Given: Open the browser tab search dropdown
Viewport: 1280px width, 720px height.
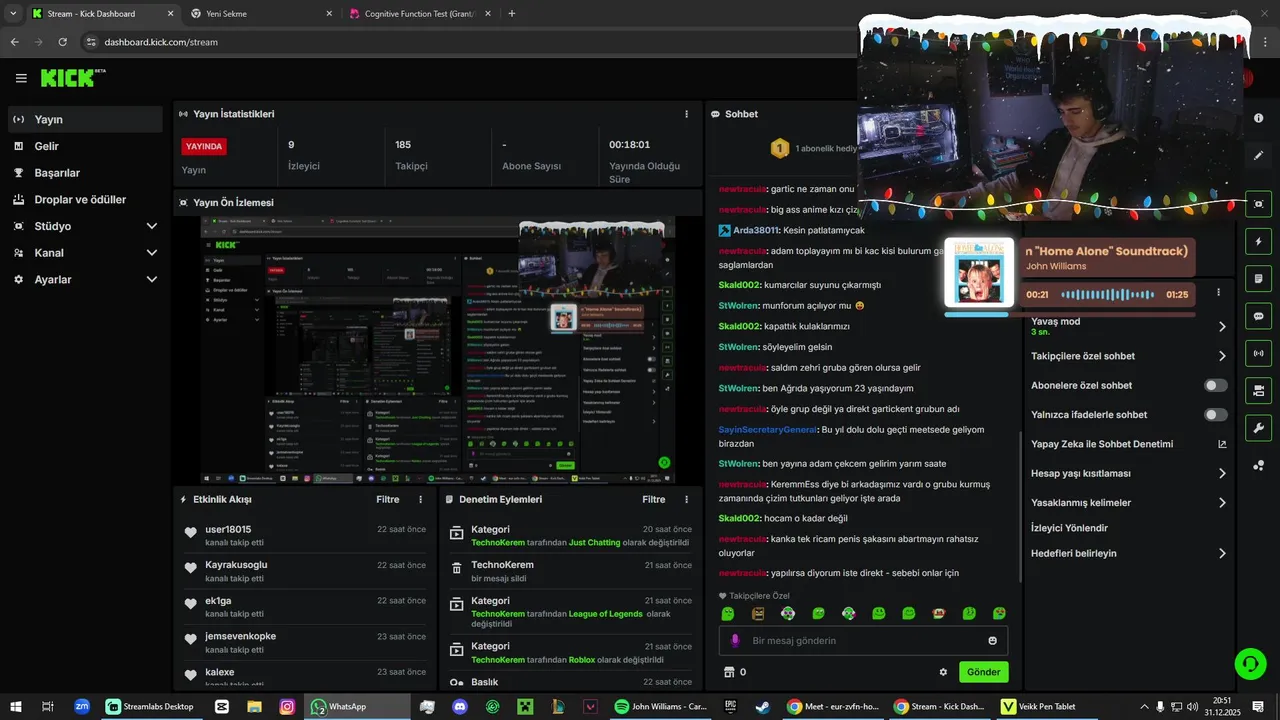Looking at the screenshot, I should point(13,14).
